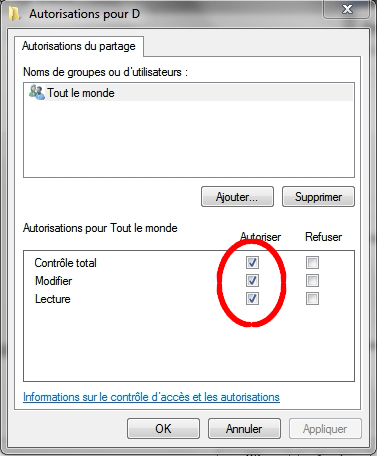
Task: Select the Contrôle total permission label
Action: [66, 263]
